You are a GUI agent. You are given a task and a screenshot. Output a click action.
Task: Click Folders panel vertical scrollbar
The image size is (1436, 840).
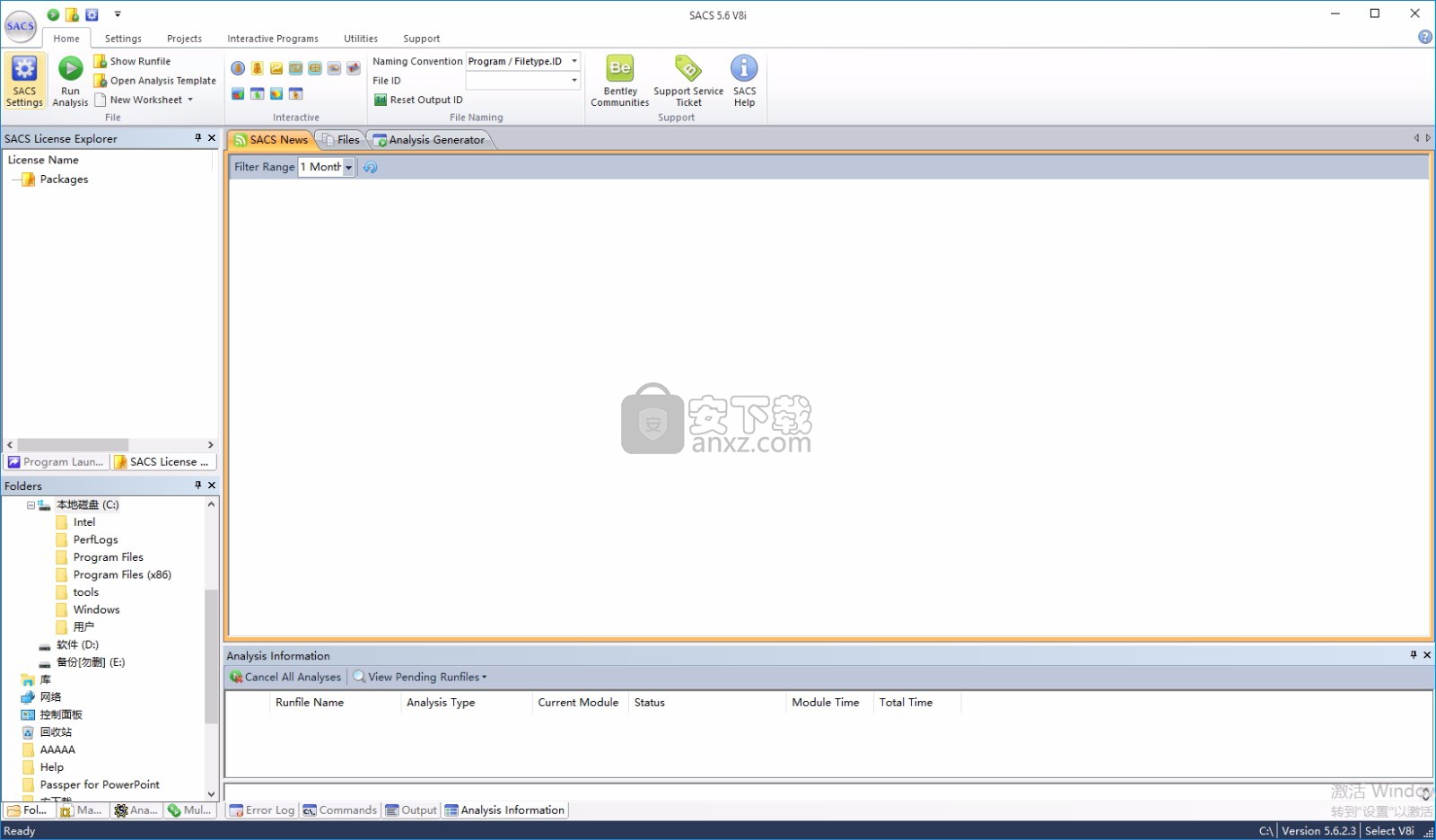[211, 655]
